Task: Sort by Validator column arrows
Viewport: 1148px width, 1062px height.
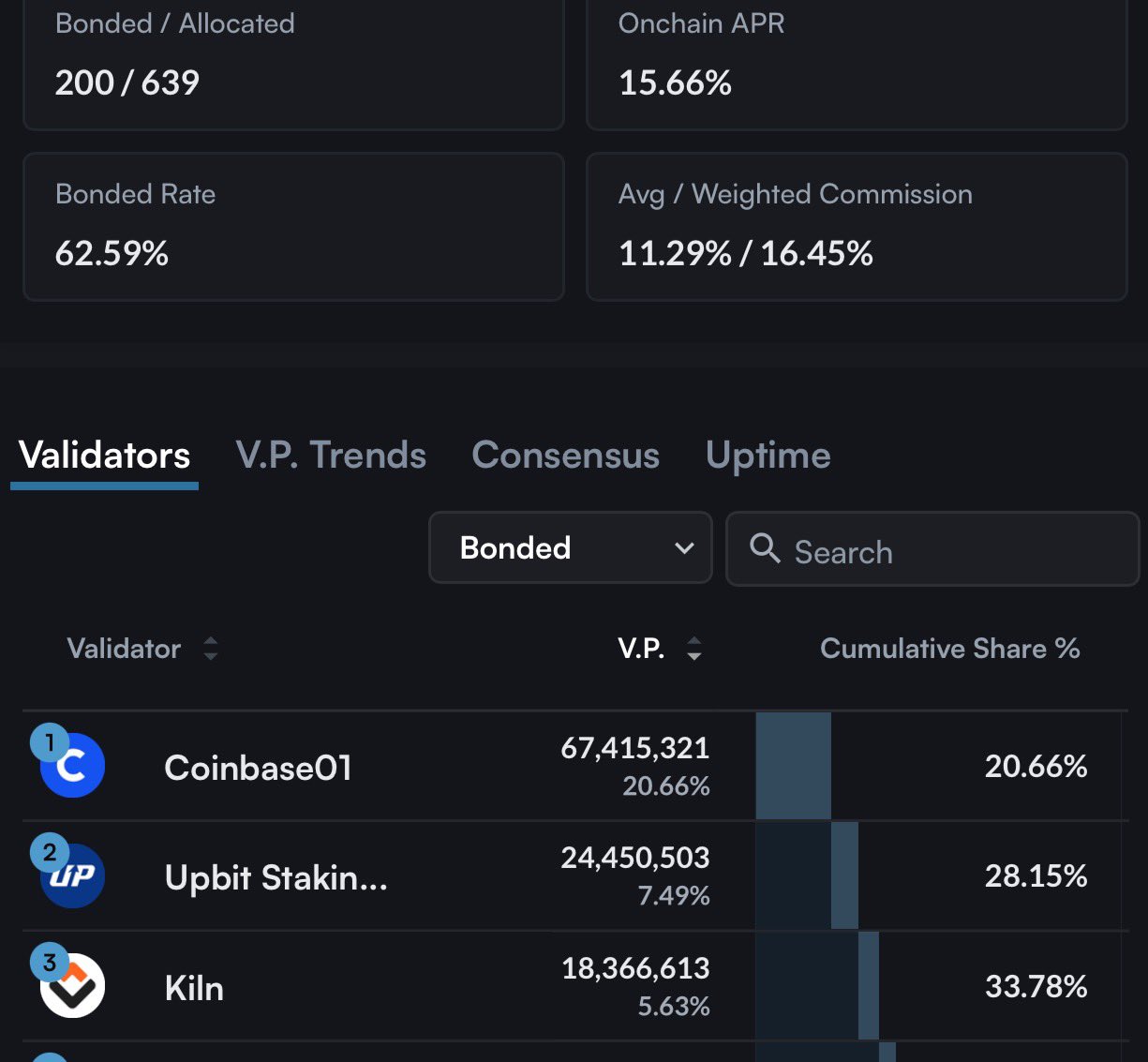Action: click(x=211, y=649)
